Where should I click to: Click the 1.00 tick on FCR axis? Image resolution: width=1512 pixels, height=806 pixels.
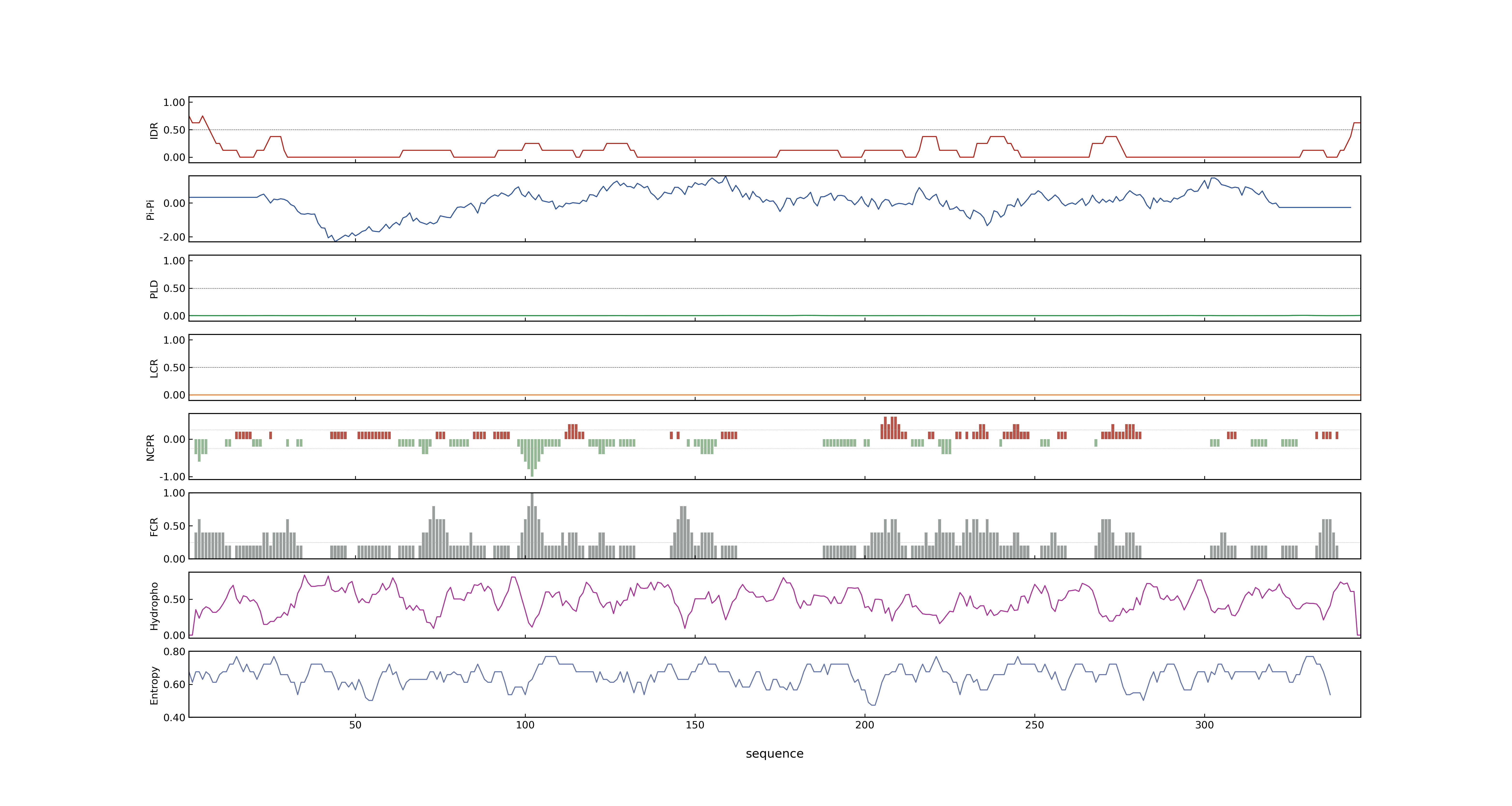tap(174, 493)
